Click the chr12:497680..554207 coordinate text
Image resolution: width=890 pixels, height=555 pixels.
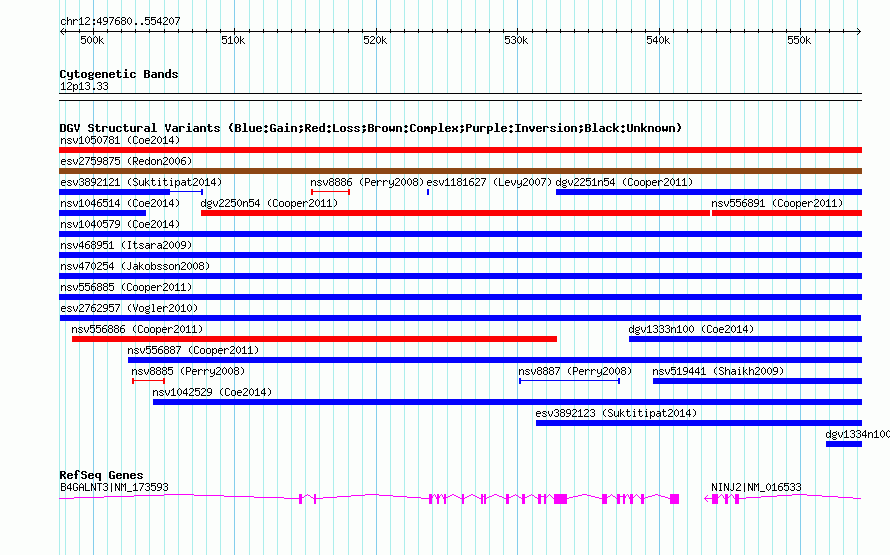pos(120,21)
